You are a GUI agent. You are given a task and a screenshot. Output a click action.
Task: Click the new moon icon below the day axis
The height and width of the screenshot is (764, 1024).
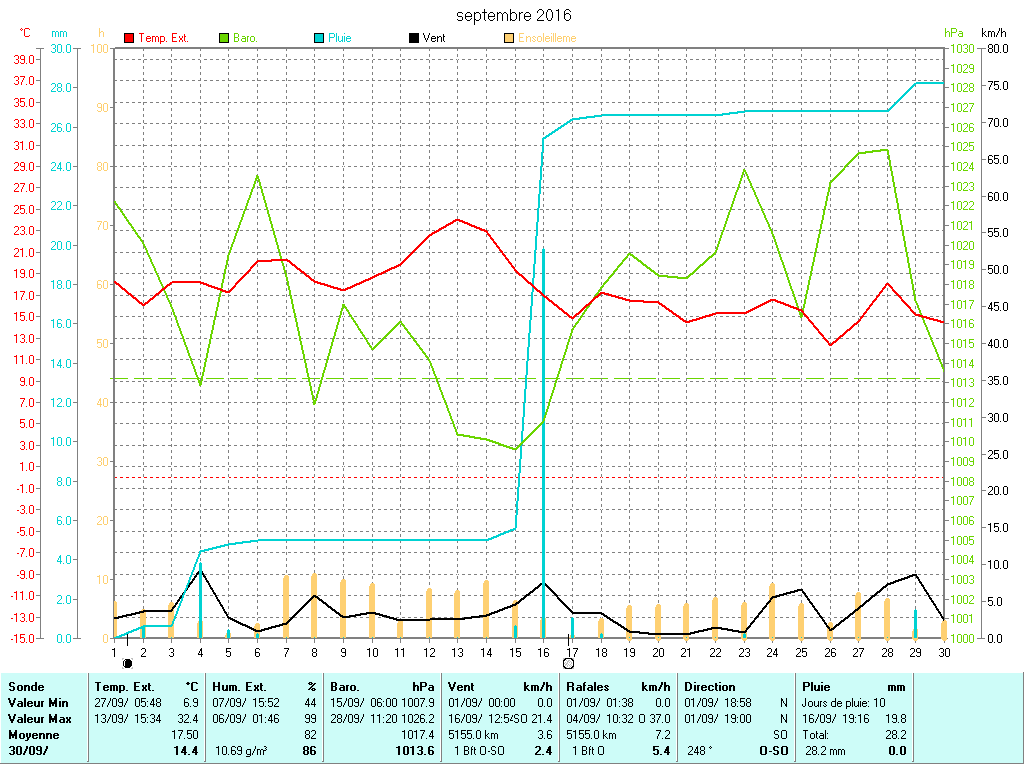[x=127, y=663]
